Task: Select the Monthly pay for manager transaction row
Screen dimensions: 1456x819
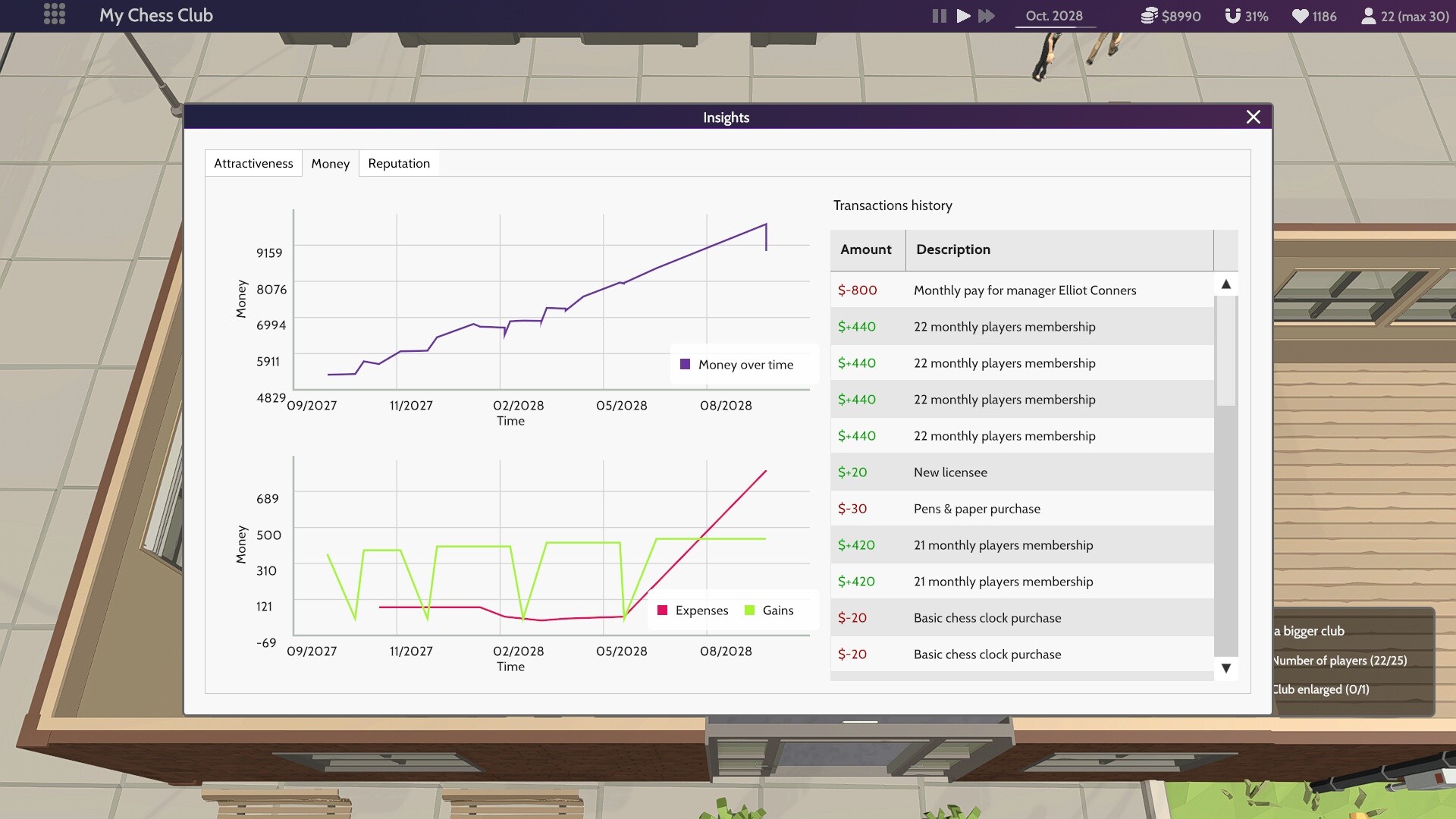Action: coord(1024,290)
